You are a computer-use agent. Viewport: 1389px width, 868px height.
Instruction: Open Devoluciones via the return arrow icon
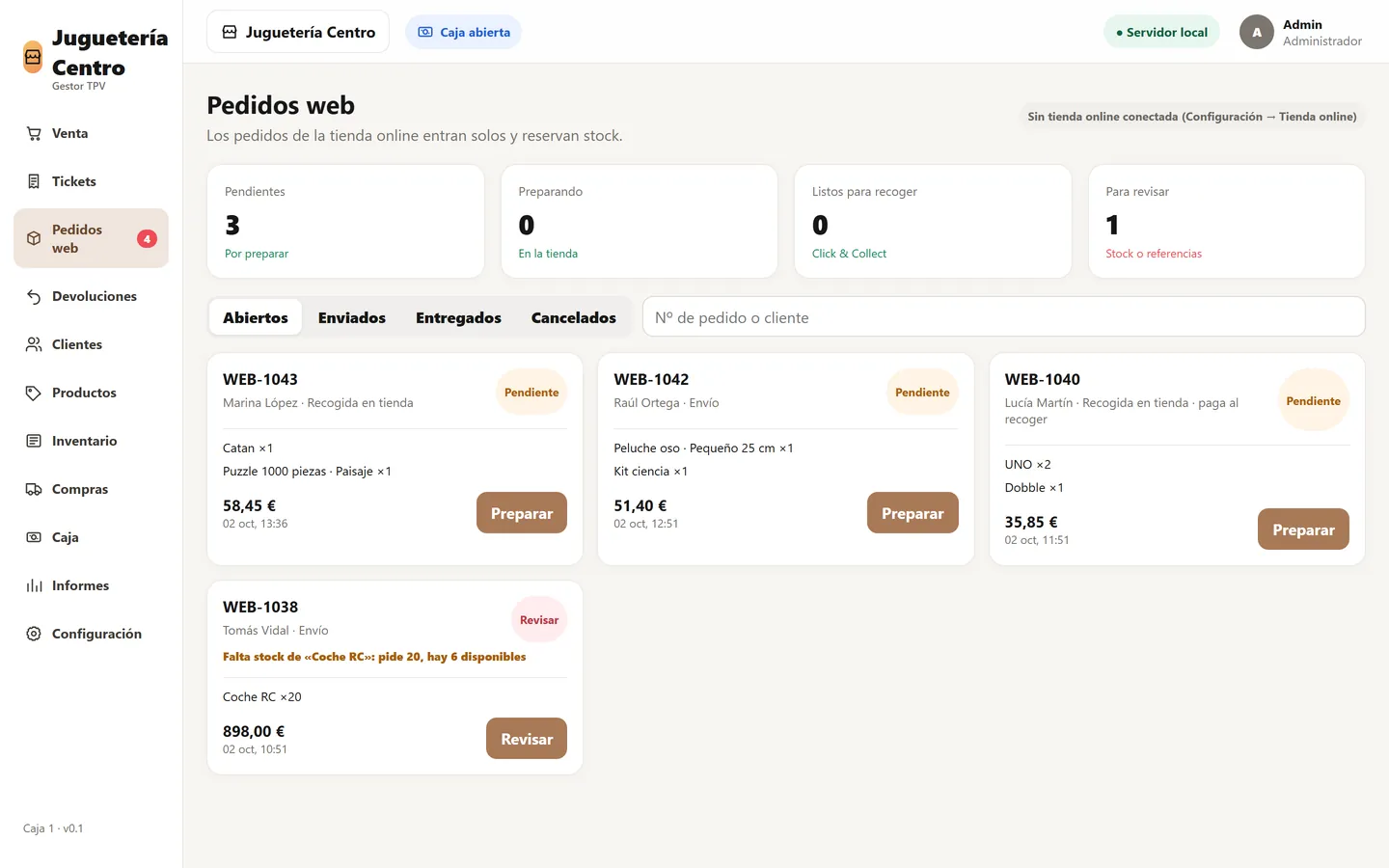(34, 296)
